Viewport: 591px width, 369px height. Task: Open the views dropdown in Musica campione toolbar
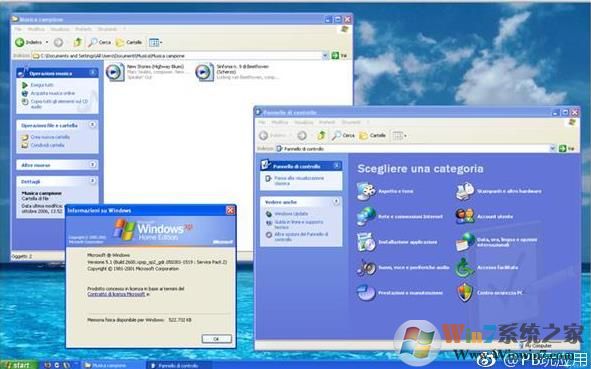(156, 43)
